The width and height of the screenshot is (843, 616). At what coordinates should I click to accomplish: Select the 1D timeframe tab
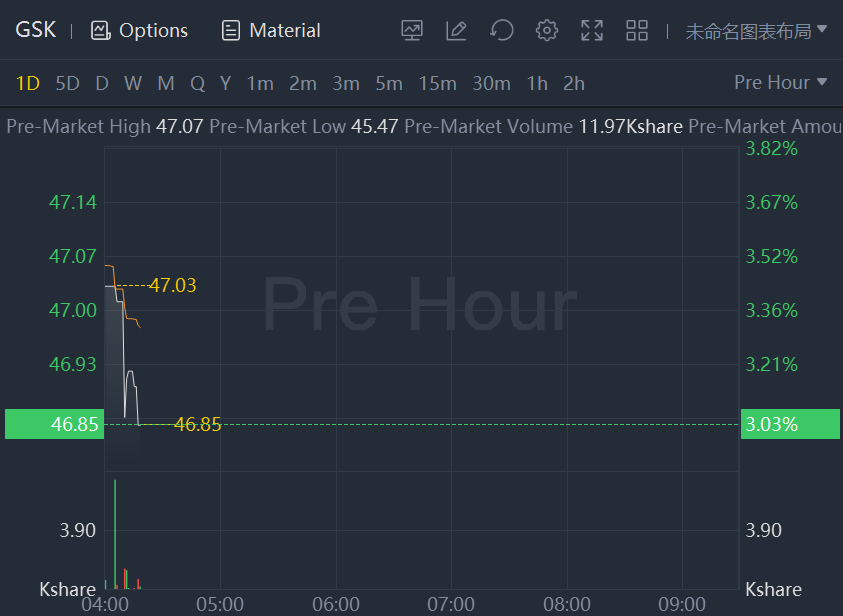(x=28, y=83)
